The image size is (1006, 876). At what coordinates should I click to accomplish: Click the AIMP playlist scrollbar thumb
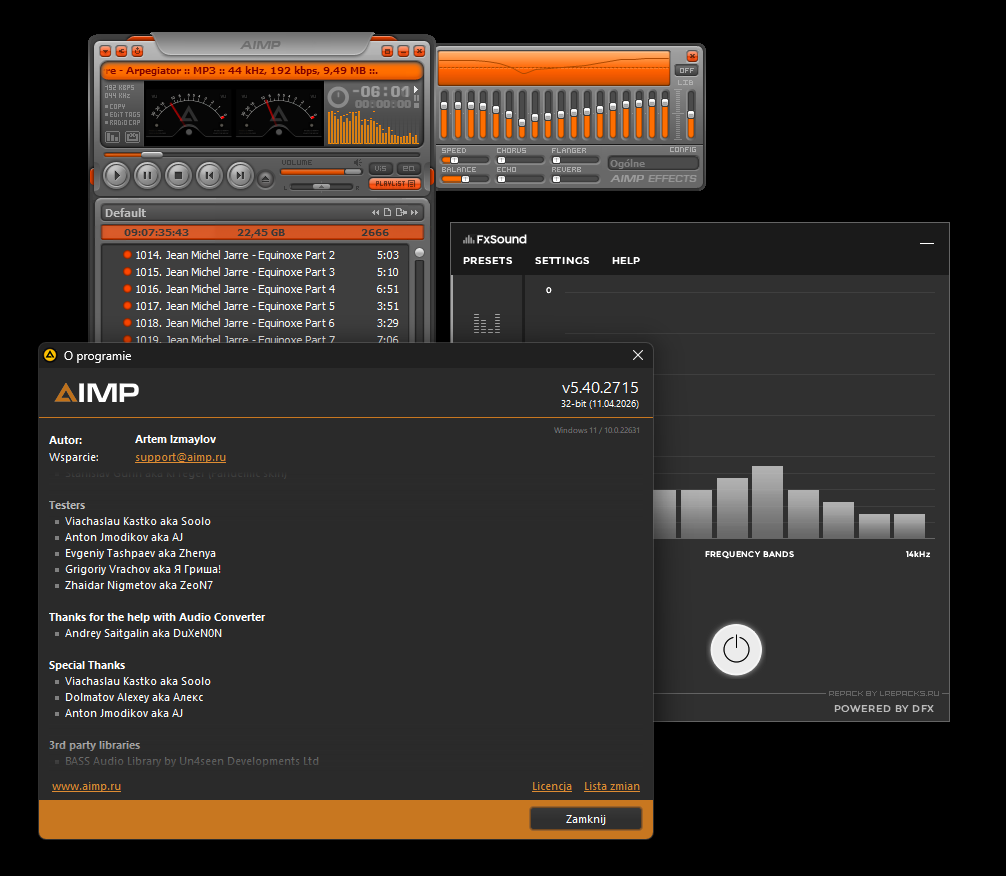click(419, 253)
